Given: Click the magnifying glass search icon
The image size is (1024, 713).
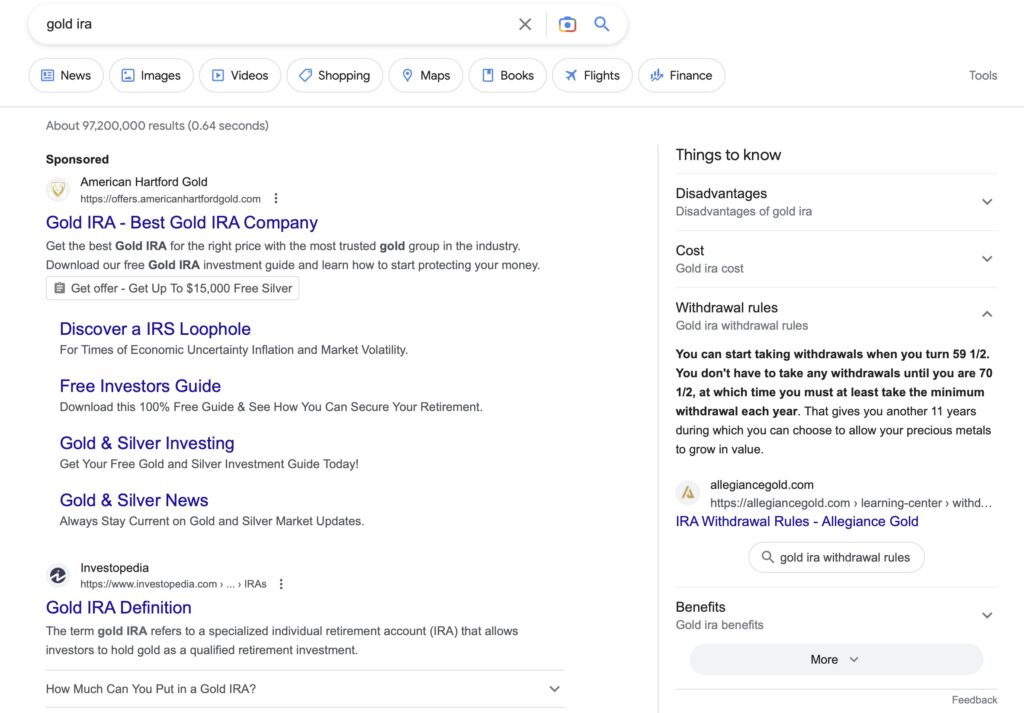Looking at the screenshot, I should (x=601, y=23).
